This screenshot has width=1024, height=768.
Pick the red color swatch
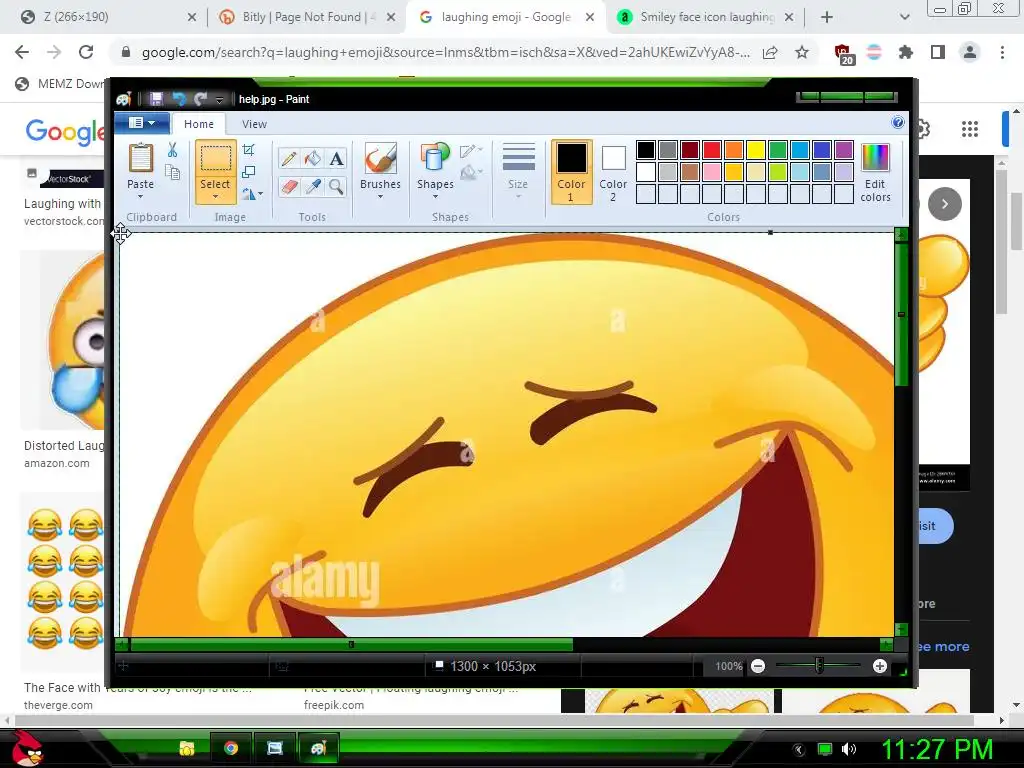click(712, 150)
